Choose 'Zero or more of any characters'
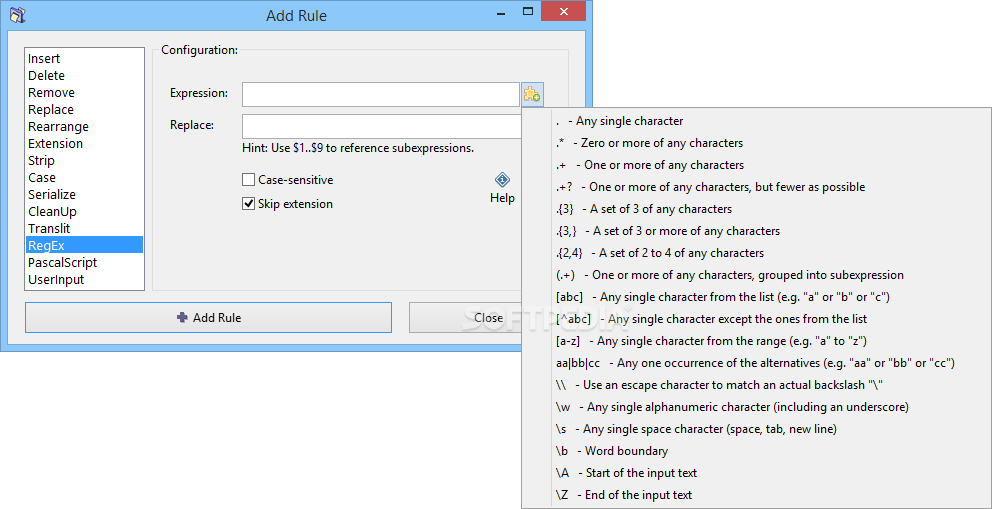The height and width of the screenshot is (509, 992). pyautogui.click(x=757, y=143)
